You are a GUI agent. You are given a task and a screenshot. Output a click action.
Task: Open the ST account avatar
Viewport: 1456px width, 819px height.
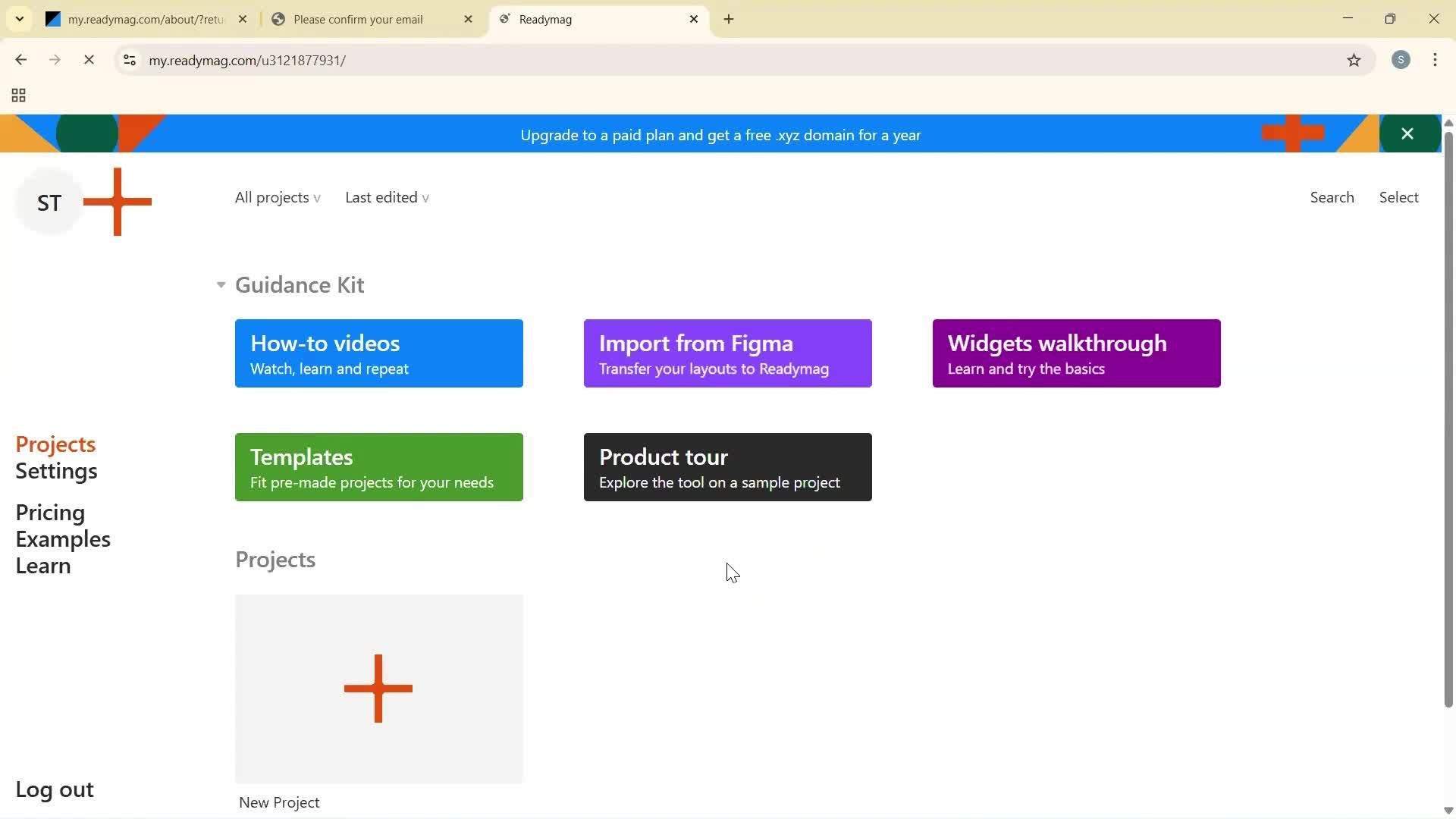point(49,202)
